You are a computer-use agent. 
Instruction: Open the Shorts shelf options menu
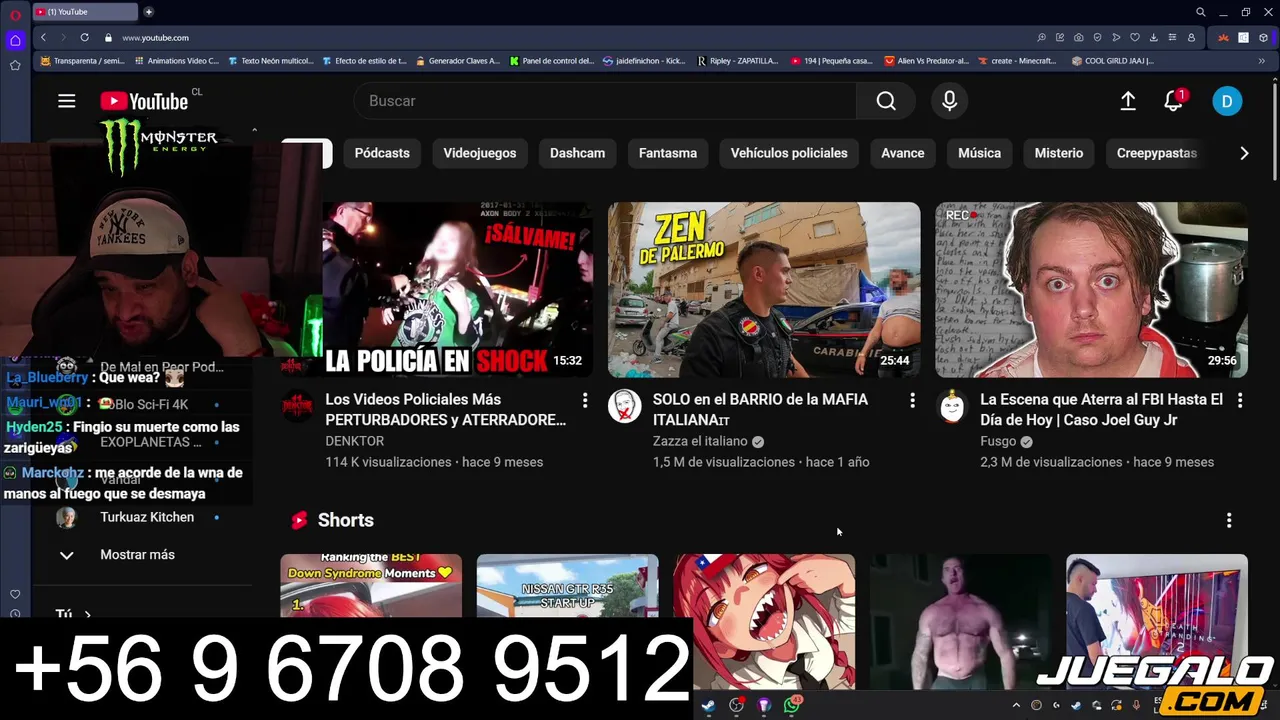[1229, 520]
